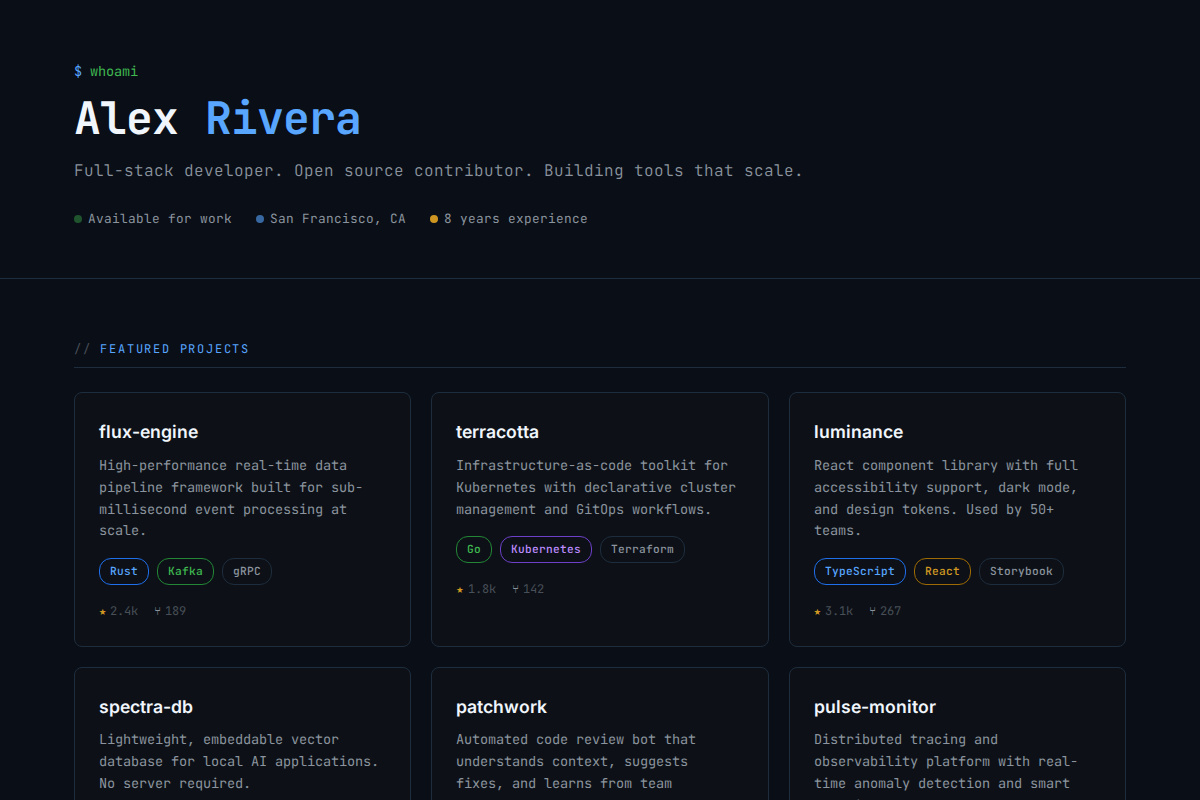Click the terracotta description text
Screen dimensions: 1200x800
[596, 487]
